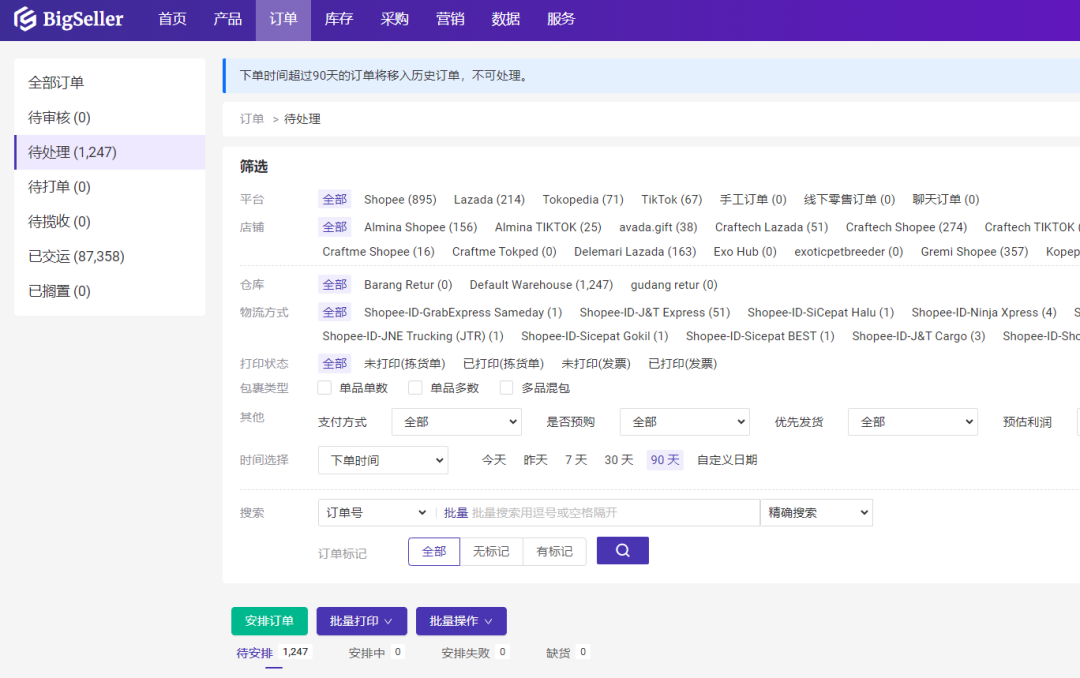This screenshot has width=1080, height=678.
Task: Click the magnifier search button
Action: [622, 551]
